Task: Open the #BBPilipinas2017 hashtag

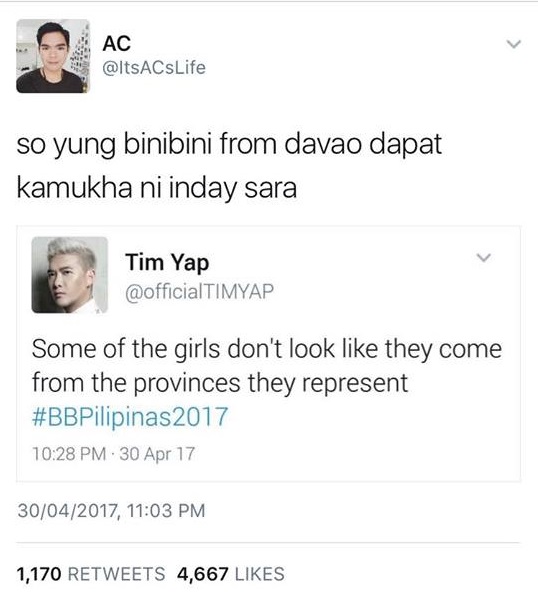Action: [x=130, y=417]
